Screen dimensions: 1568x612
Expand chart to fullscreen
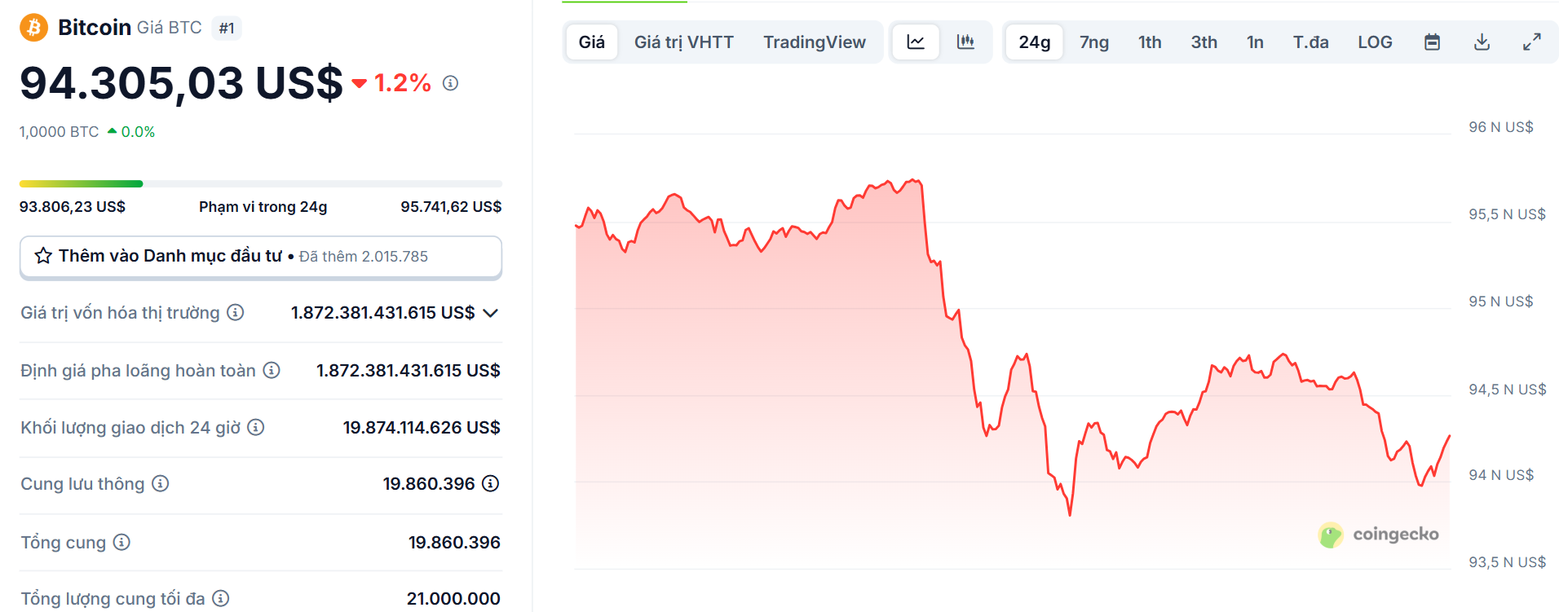pyautogui.click(x=1531, y=42)
